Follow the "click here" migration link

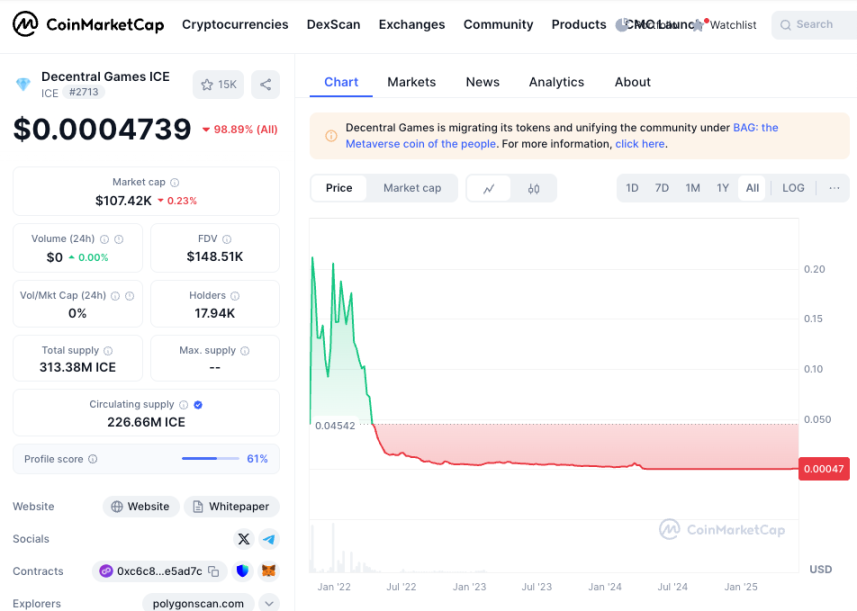tap(640, 144)
